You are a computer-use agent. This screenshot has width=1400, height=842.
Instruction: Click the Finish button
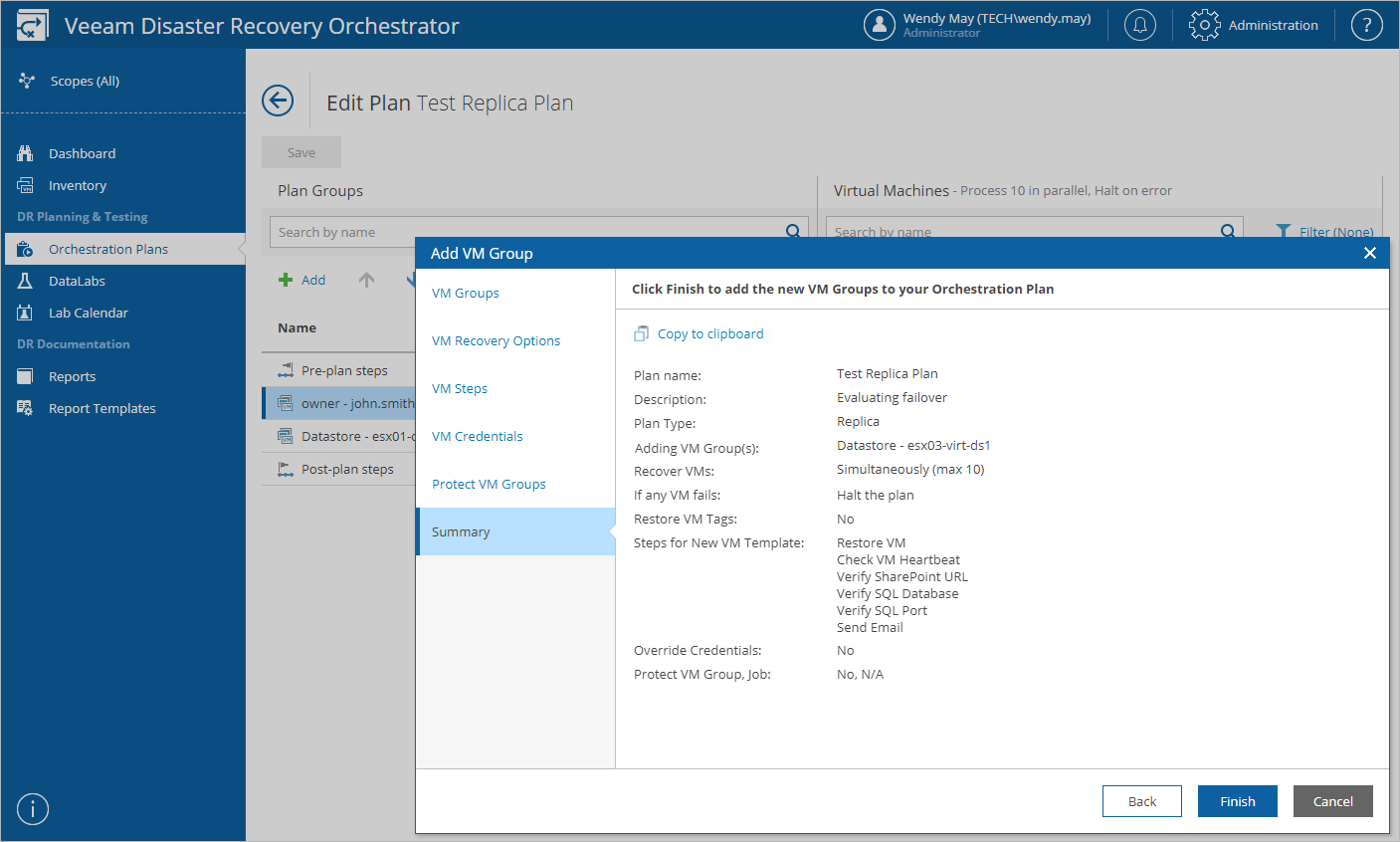click(x=1238, y=801)
